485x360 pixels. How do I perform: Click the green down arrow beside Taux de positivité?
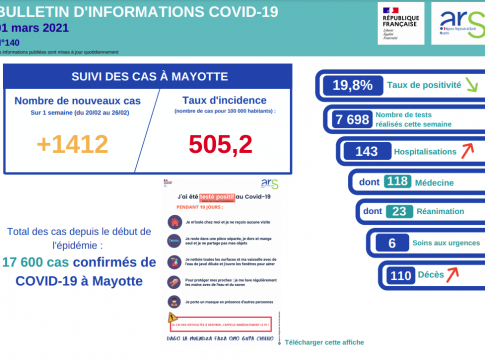pos(472,85)
